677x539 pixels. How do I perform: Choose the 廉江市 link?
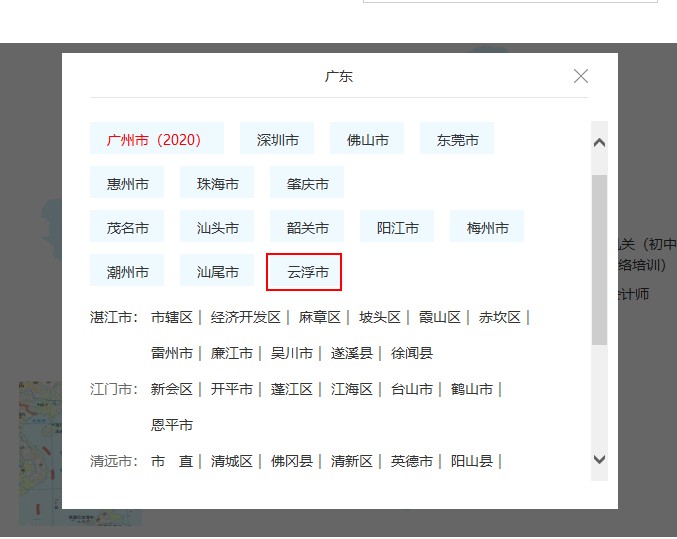231,353
